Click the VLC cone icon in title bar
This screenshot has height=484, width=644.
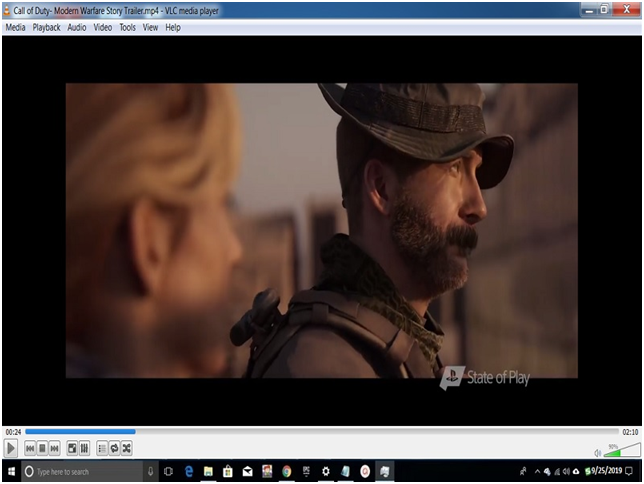coord(7,11)
